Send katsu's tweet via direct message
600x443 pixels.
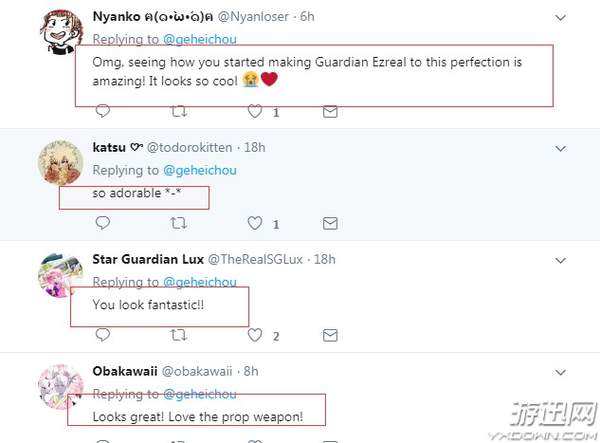[x=335, y=223]
